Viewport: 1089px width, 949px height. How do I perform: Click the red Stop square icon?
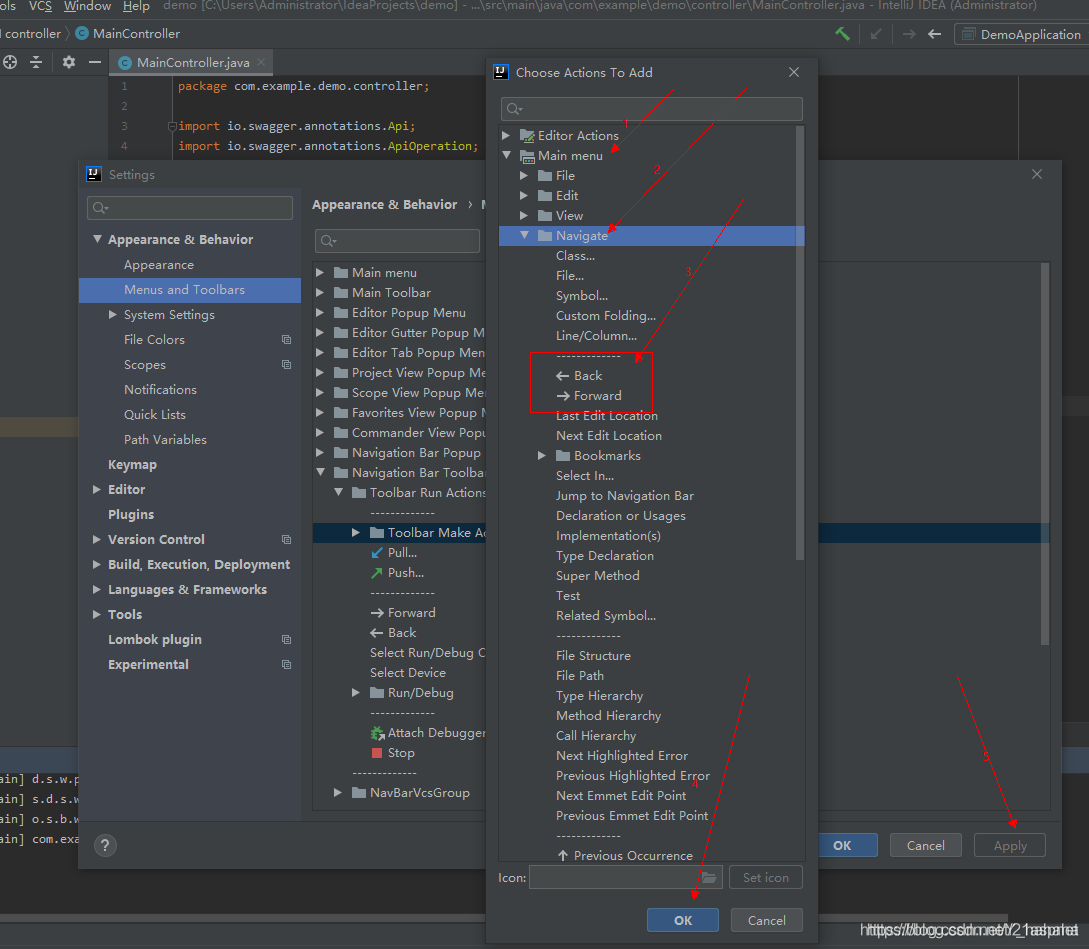pos(377,753)
